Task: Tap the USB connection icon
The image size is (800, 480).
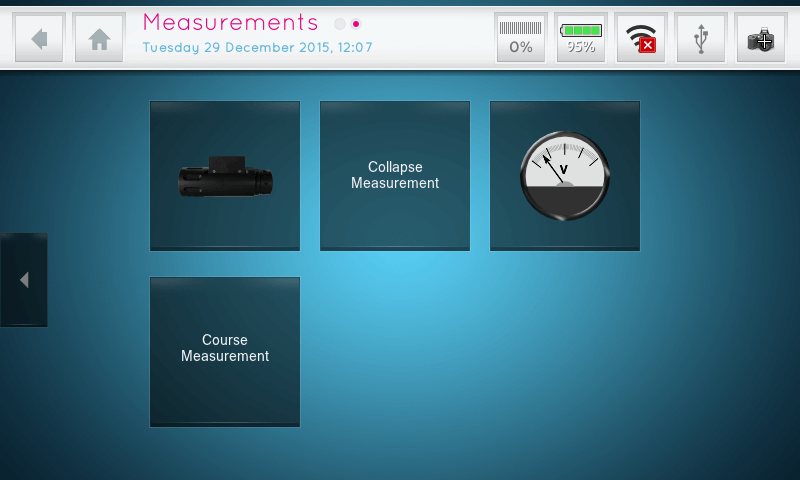Action: [x=701, y=38]
